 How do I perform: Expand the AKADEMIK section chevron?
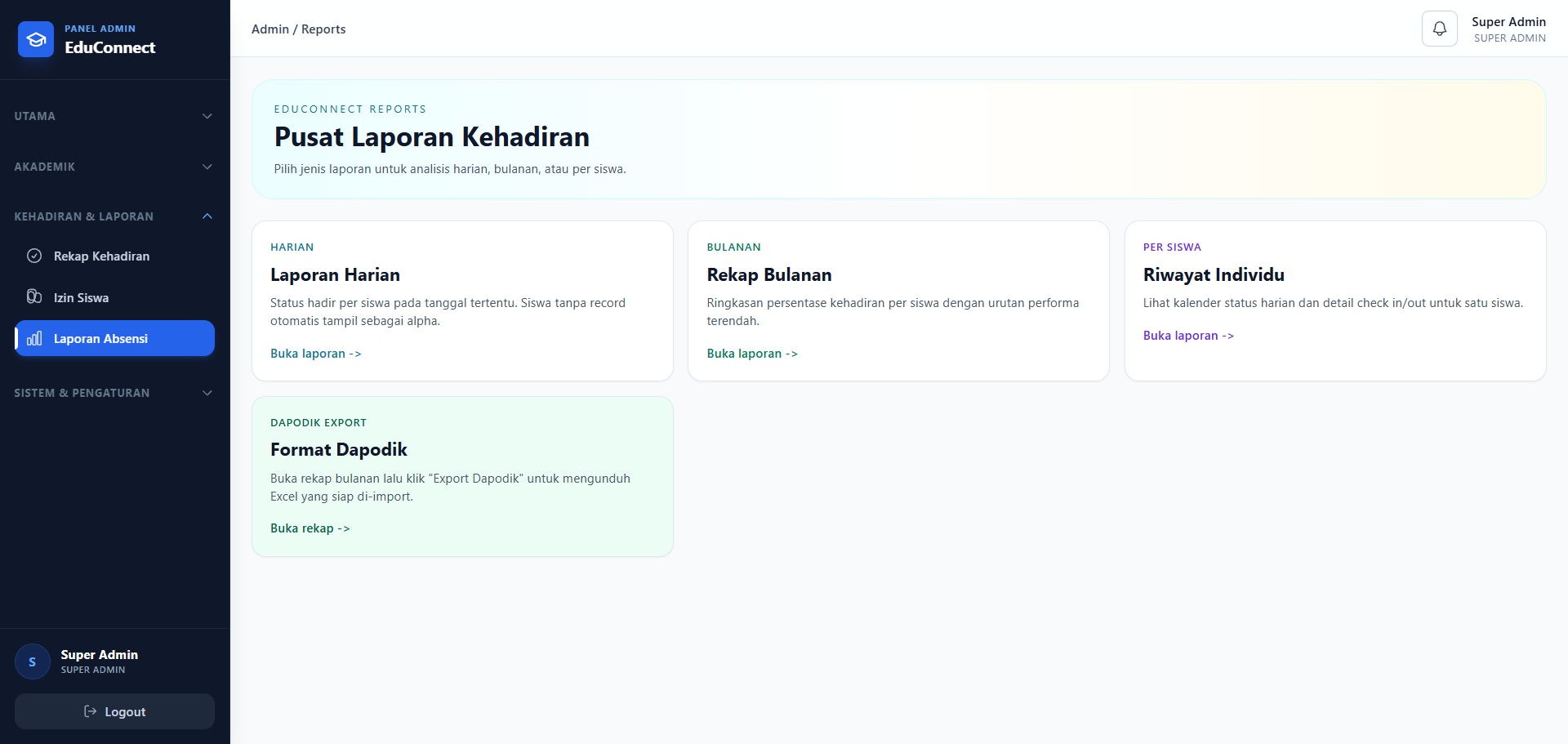point(207,167)
